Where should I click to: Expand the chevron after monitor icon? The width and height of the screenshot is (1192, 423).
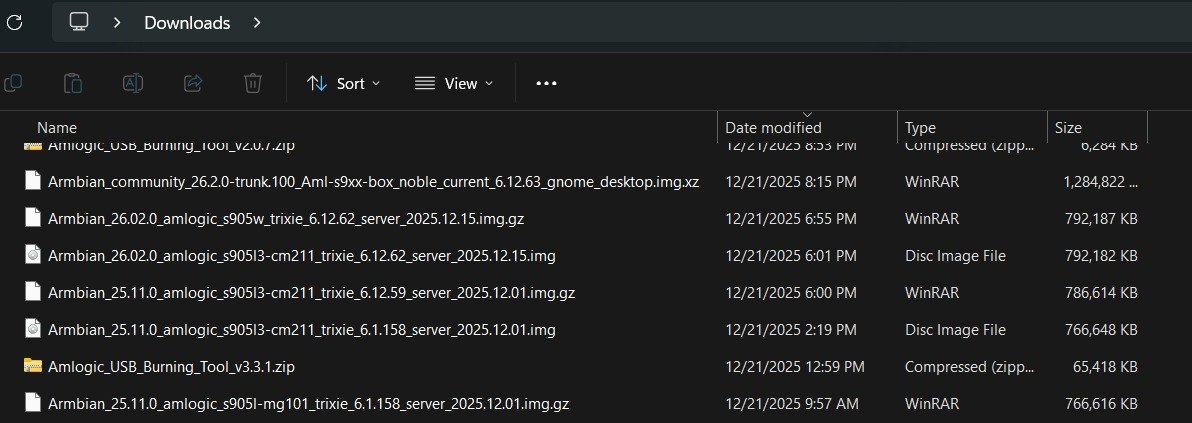[x=117, y=22]
